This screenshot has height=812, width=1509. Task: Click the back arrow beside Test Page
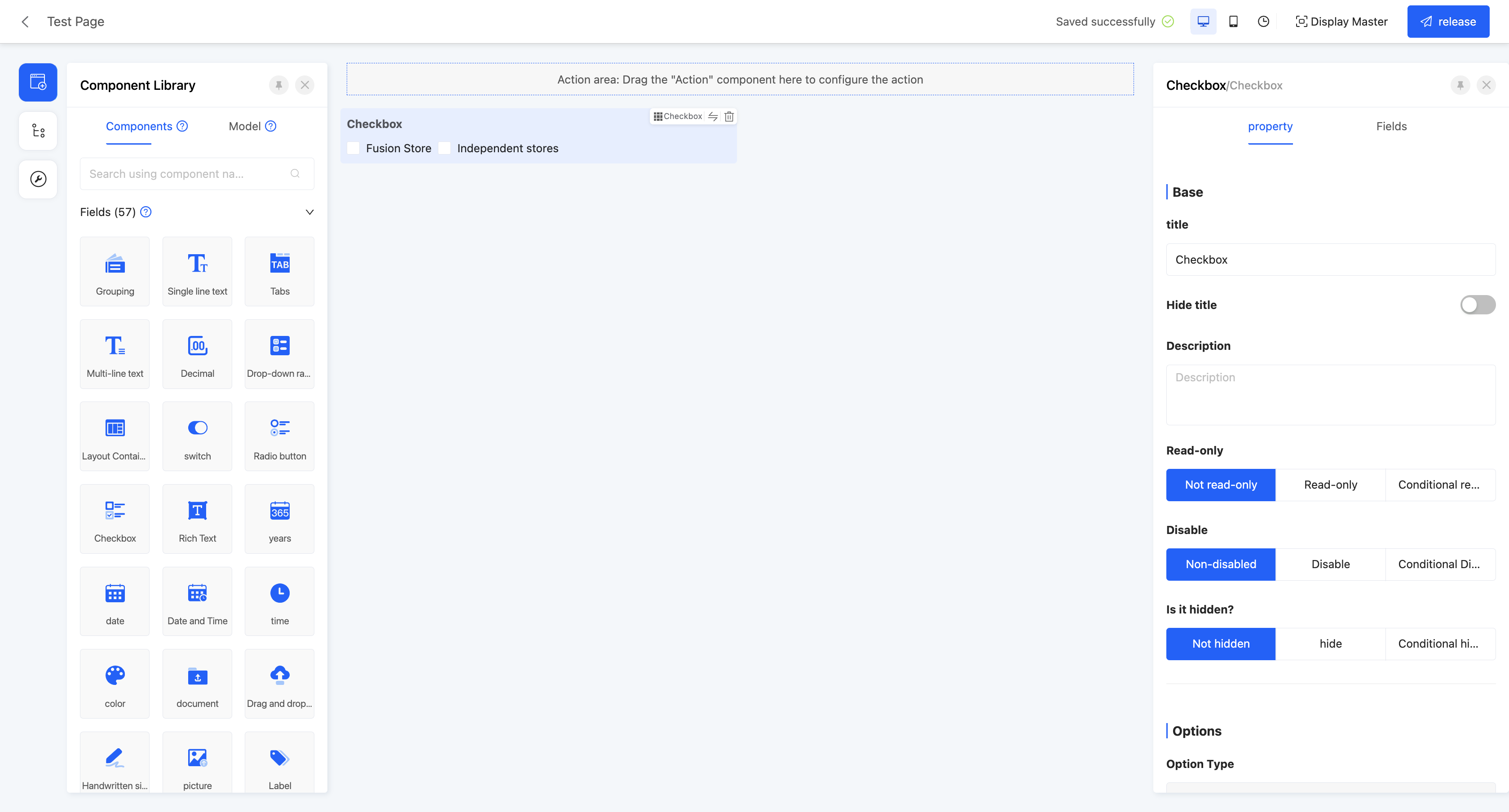click(25, 22)
